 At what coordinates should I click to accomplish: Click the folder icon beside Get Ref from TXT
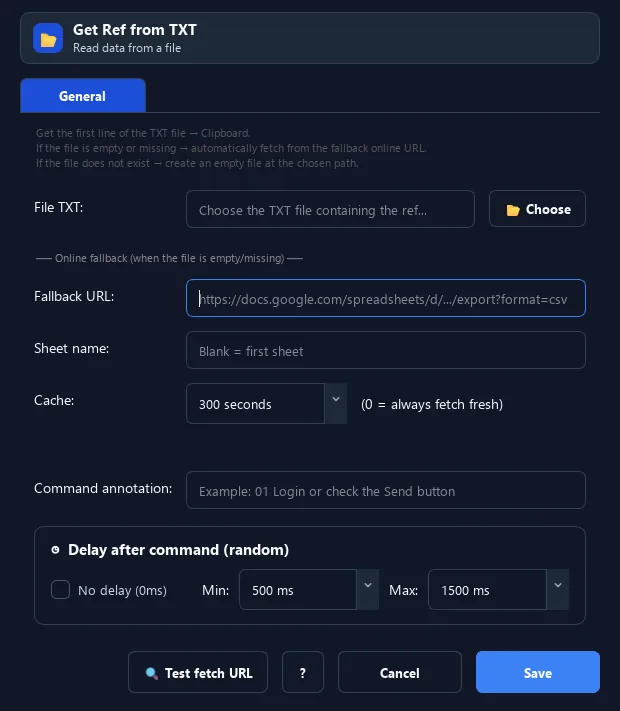click(48, 39)
